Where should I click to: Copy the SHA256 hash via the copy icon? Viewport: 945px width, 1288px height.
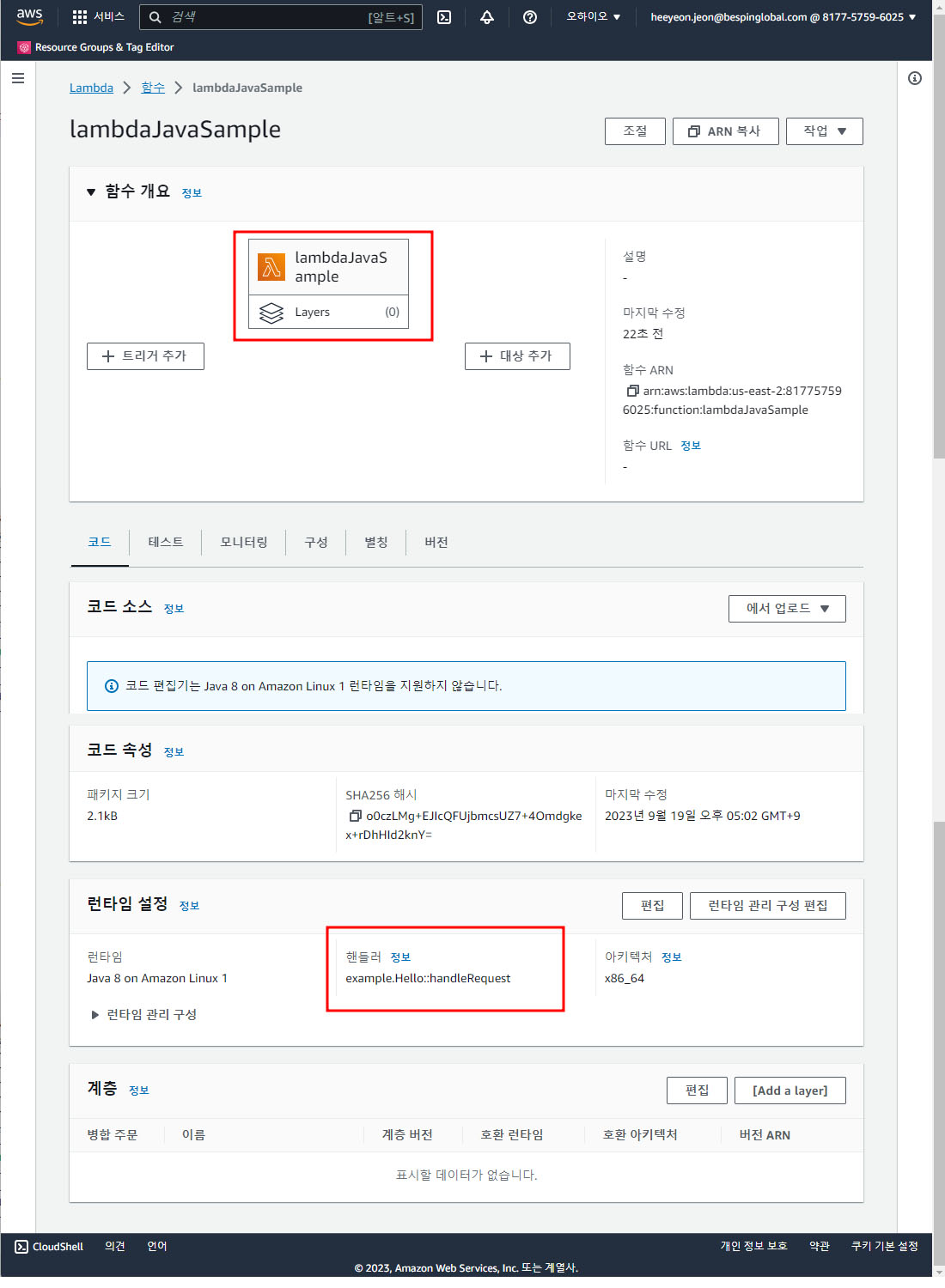(355, 816)
